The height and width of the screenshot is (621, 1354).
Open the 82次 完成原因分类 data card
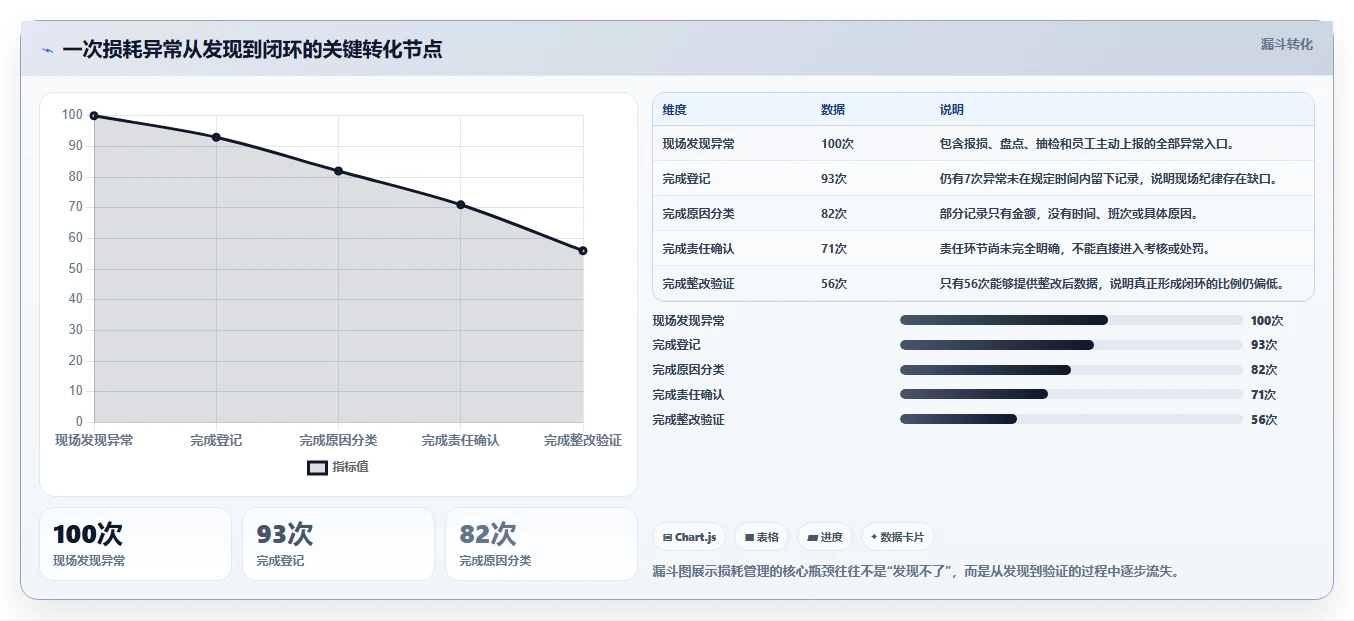tap(541, 544)
